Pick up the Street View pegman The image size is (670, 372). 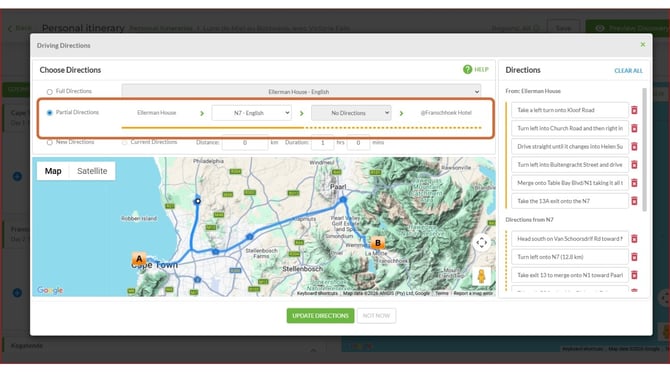[482, 276]
